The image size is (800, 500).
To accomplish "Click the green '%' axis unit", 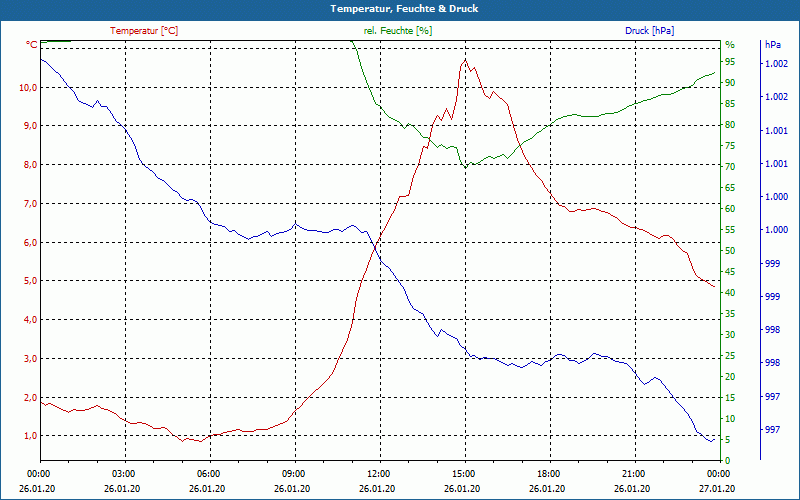I will [730, 45].
